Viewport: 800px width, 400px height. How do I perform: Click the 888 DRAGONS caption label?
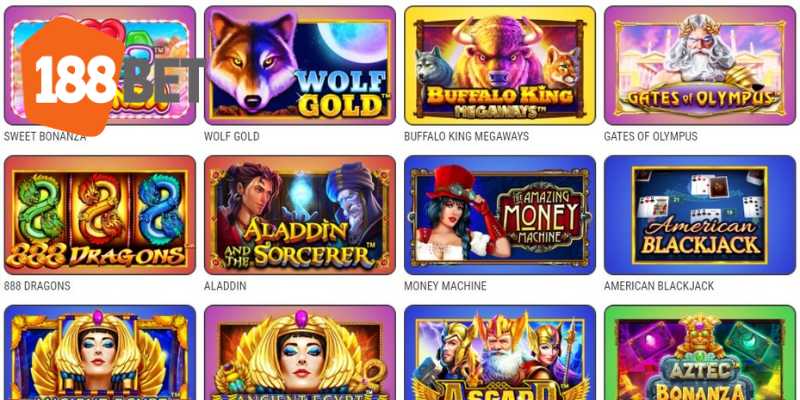tap(37, 286)
